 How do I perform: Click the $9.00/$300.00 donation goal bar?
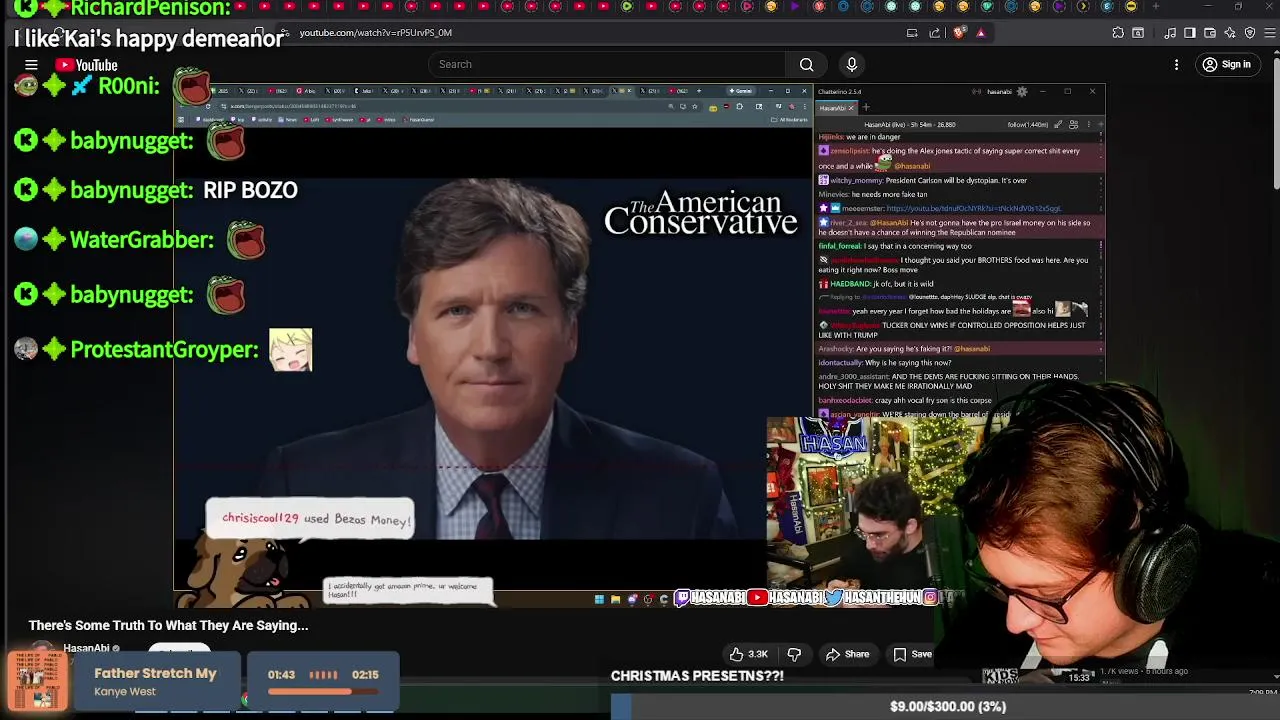coord(947,707)
